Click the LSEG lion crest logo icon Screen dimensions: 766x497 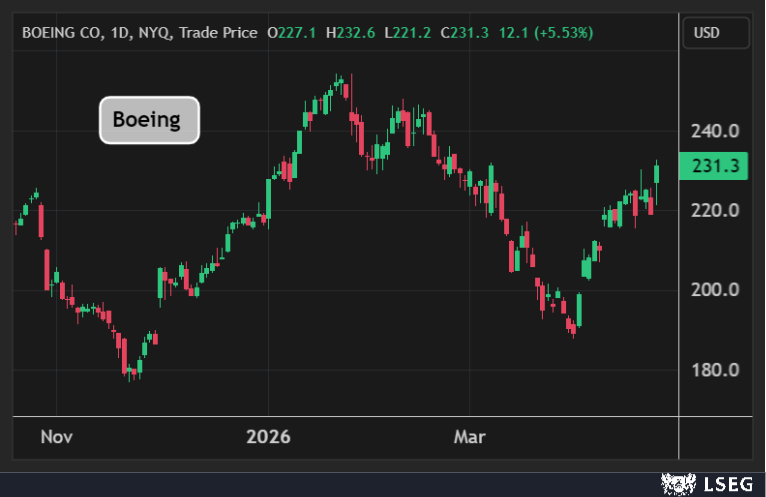pyautogui.click(x=676, y=484)
